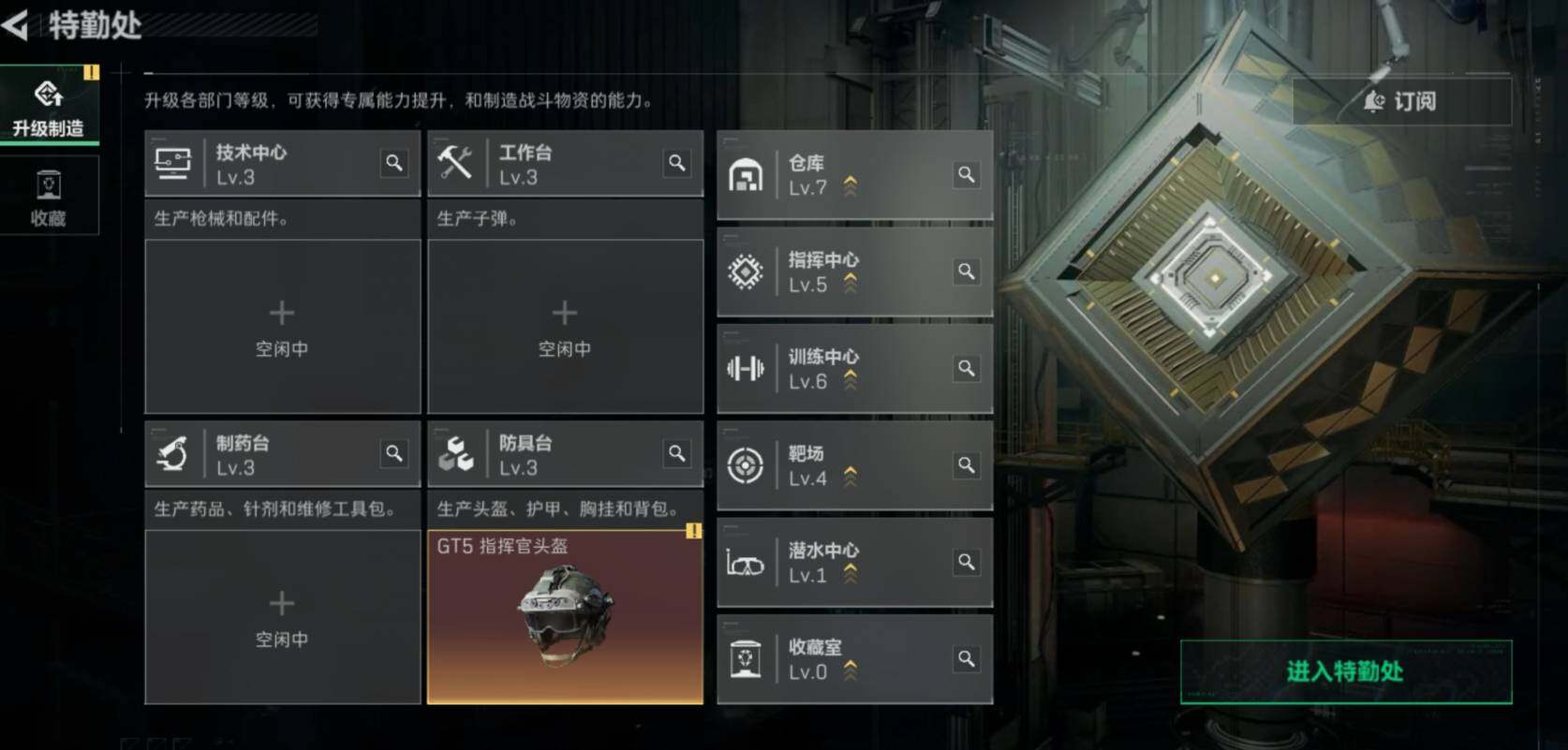Click the magnifier icon for 制药台

(394, 453)
